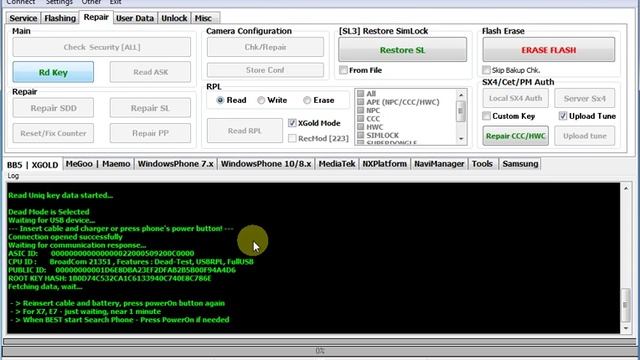Select the BB5 | XGOLD platform tab

pos(33,165)
